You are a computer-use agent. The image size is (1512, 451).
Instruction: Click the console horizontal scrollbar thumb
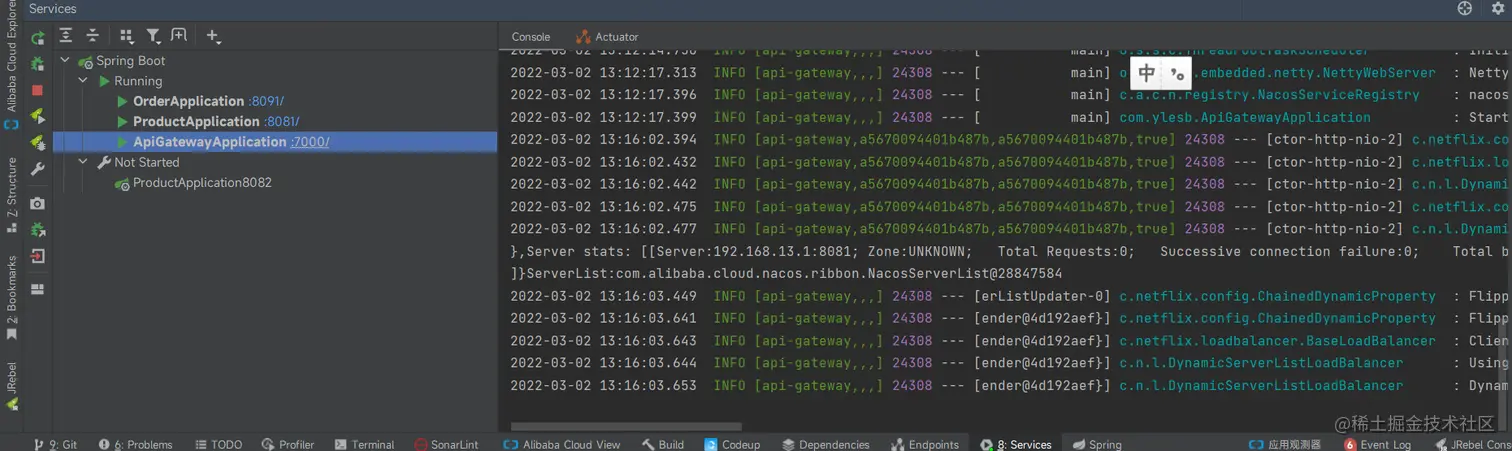point(626,427)
